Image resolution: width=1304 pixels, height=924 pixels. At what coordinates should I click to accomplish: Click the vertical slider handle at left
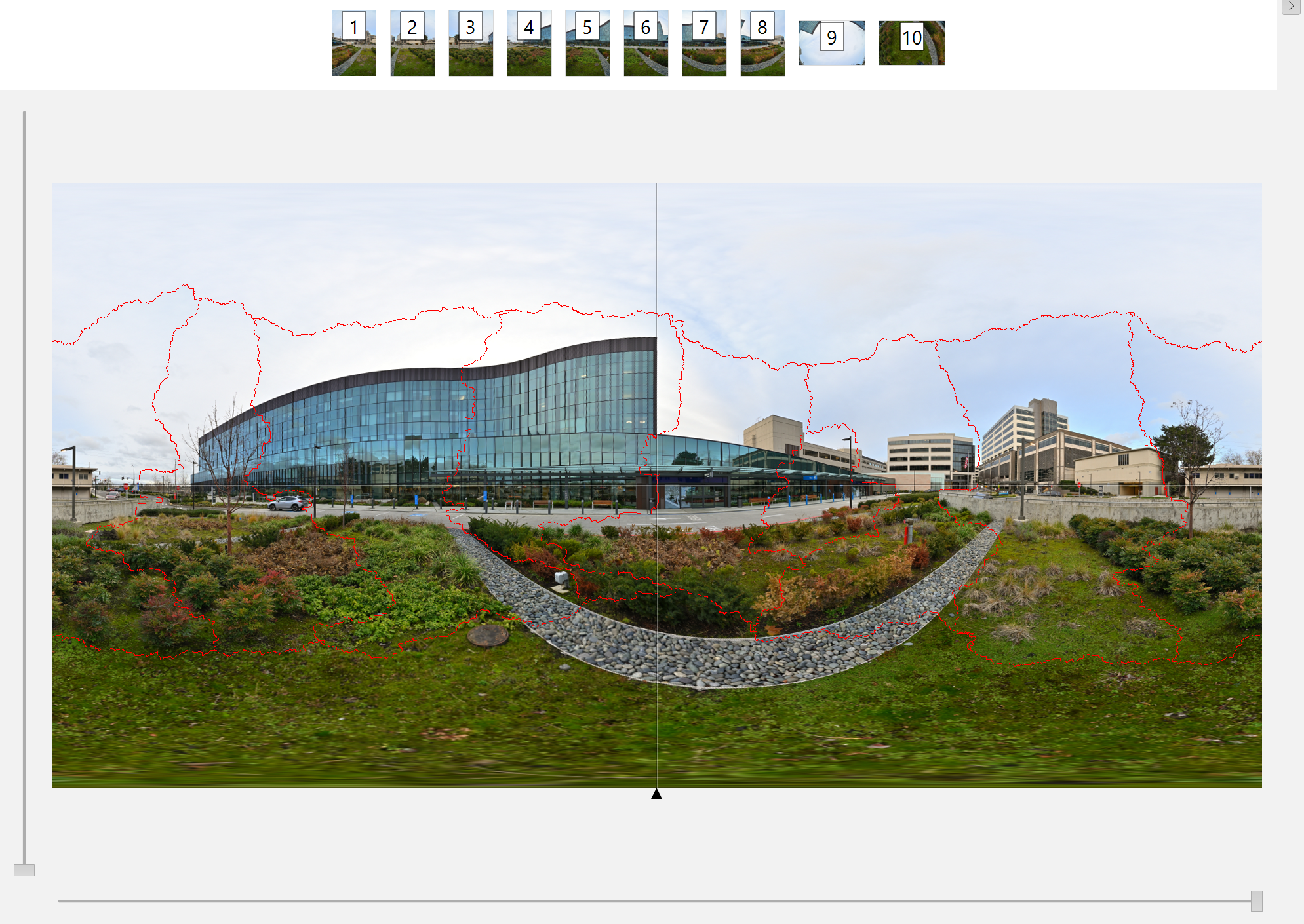point(24,870)
